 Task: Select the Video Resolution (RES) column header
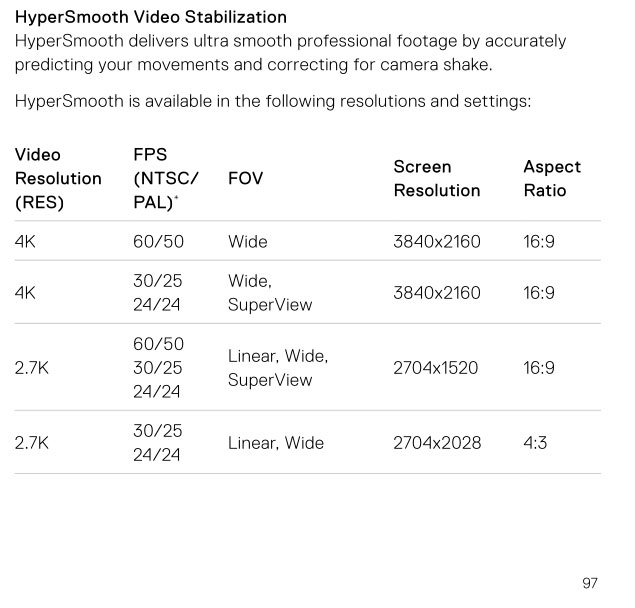58,179
